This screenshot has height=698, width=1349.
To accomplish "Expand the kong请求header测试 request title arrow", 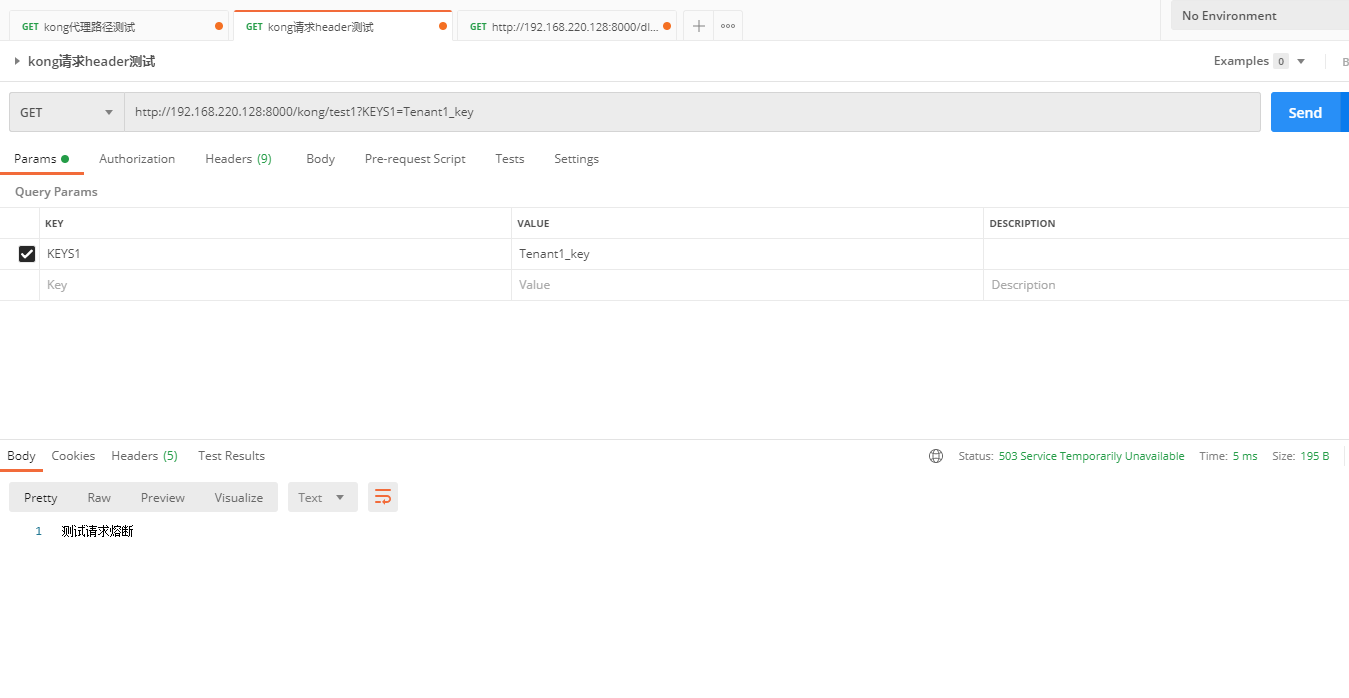I will click(x=17, y=61).
